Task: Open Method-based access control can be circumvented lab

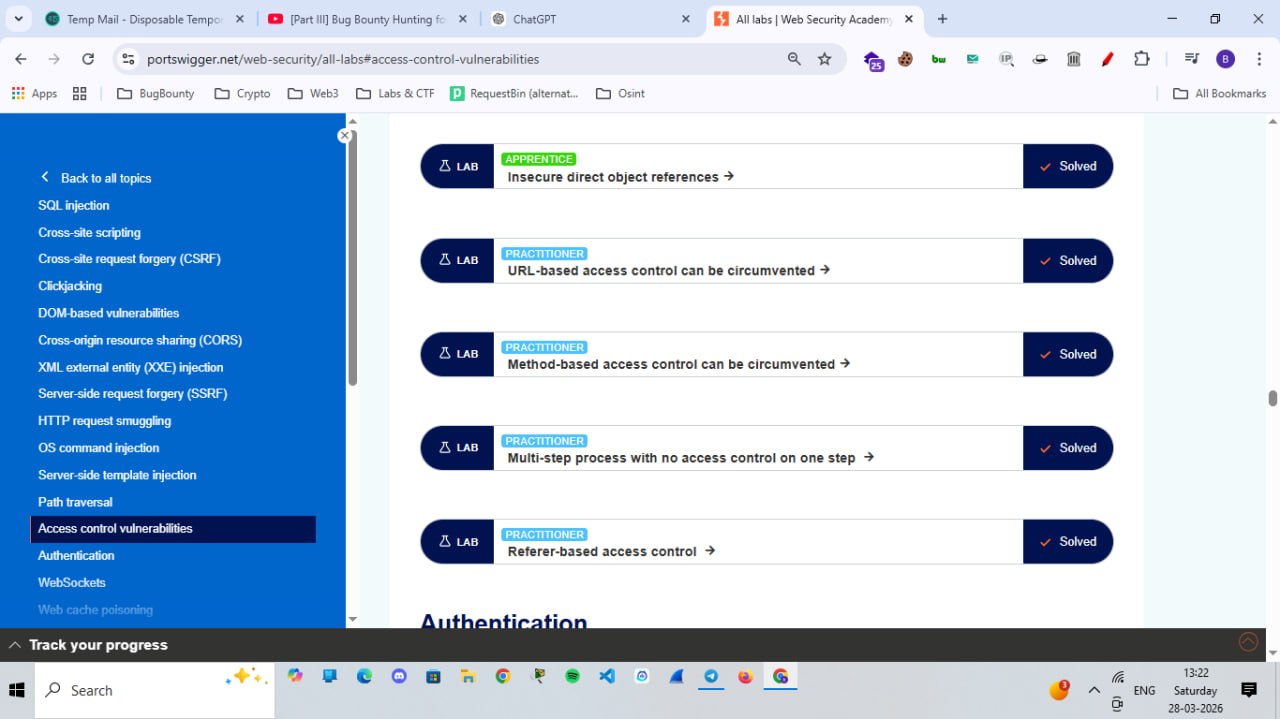Action: (x=679, y=364)
